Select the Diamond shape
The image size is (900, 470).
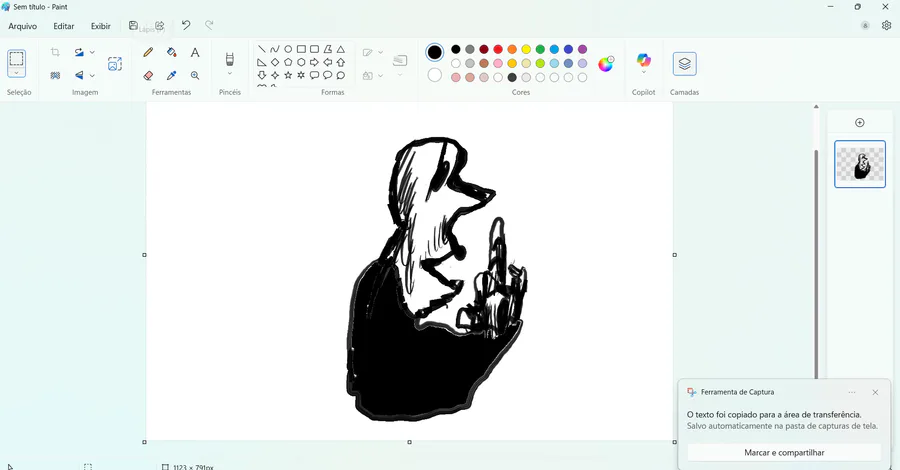275,62
